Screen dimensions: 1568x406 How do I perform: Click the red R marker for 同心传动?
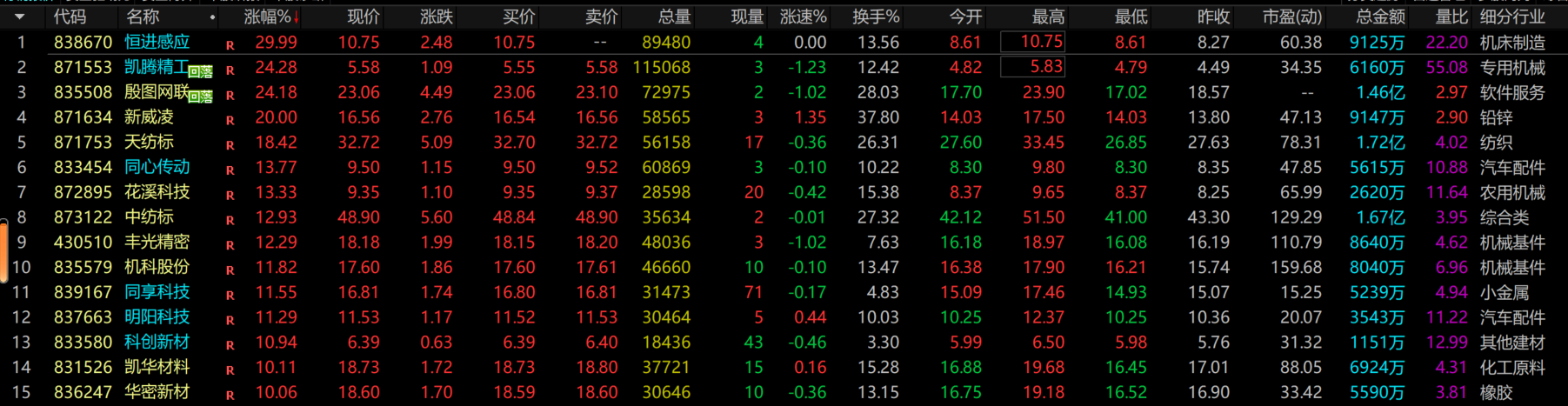click(230, 170)
